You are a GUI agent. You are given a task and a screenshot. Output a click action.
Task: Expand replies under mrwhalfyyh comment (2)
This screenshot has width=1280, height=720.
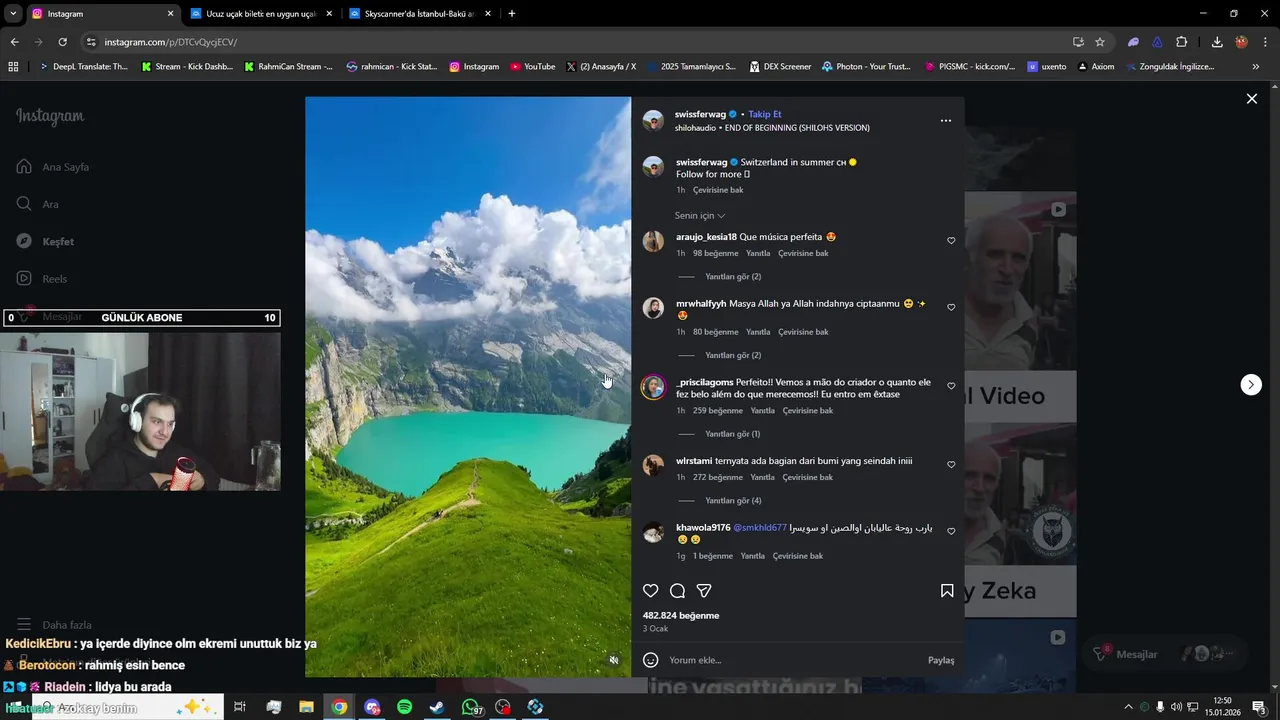733,355
